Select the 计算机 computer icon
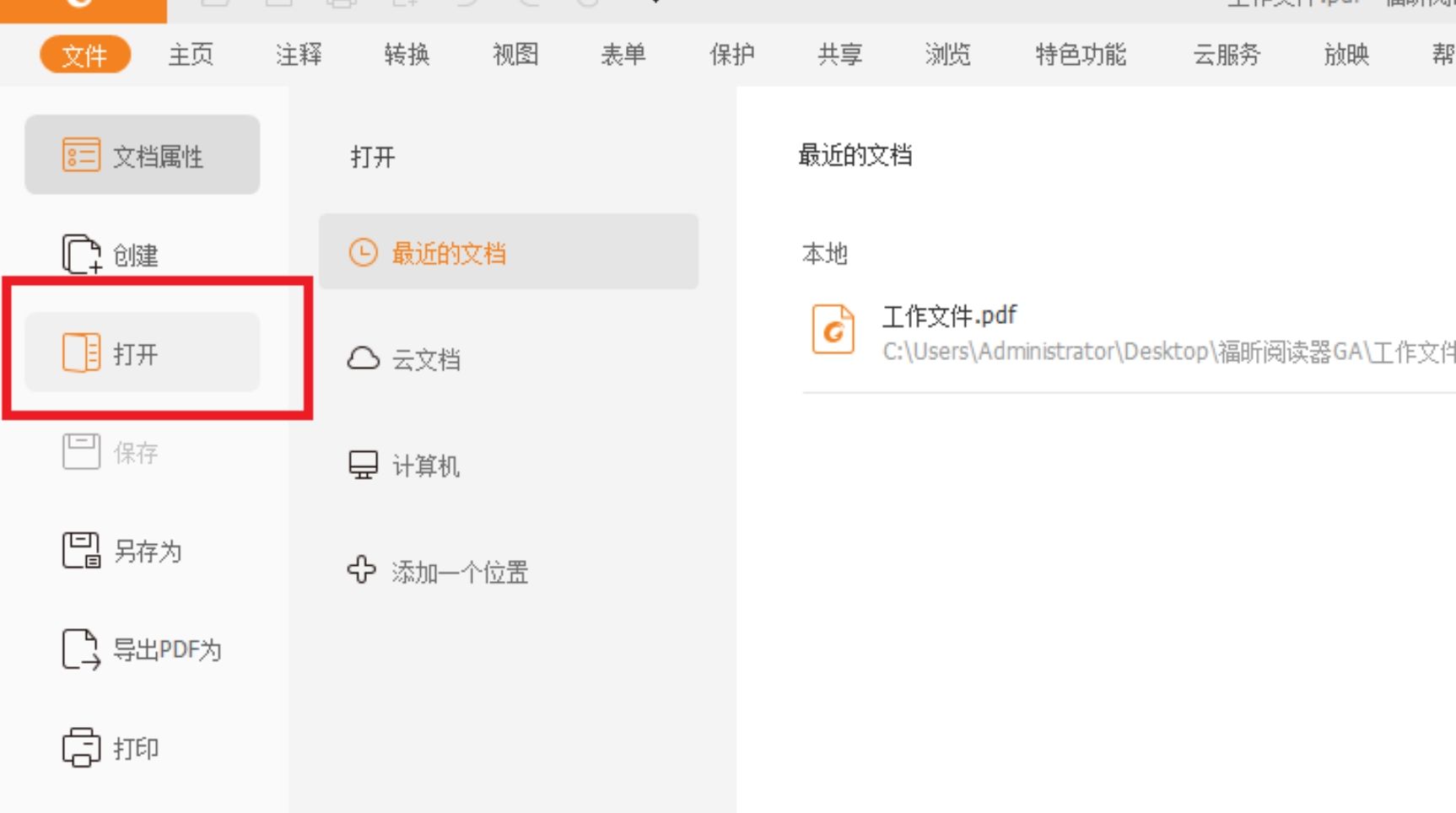Viewport: 1456px width, 813px height. click(362, 465)
